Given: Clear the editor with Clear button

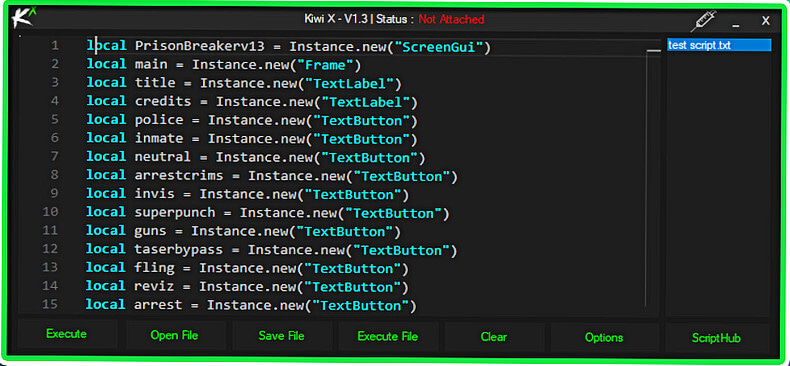Looking at the screenshot, I should pos(494,336).
